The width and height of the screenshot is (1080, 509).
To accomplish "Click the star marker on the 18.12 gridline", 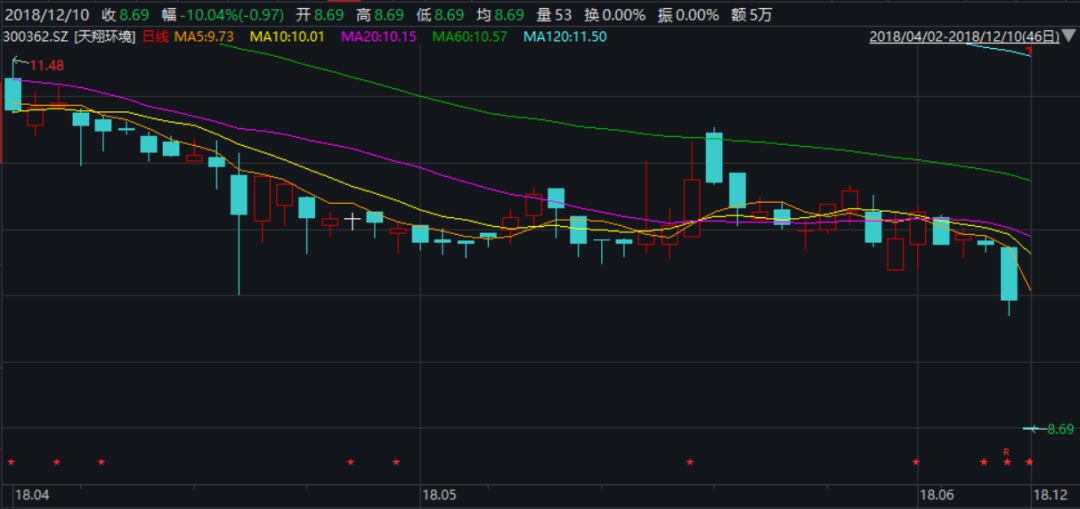I will pos(1030,461).
